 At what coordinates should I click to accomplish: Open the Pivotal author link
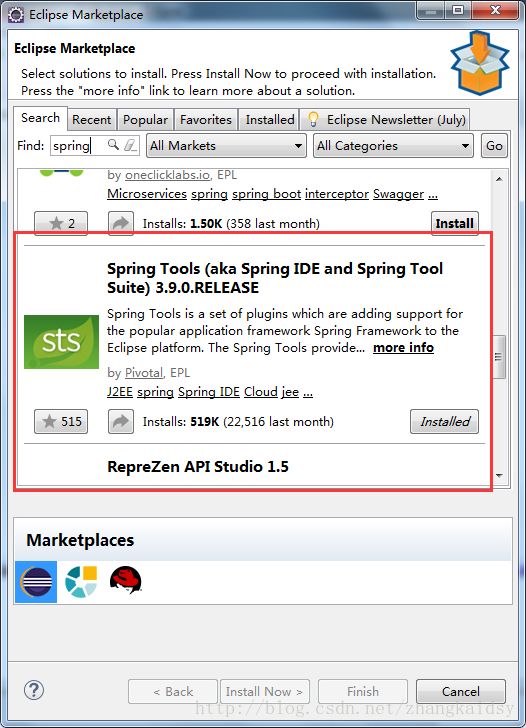click(x=144, y=373)
